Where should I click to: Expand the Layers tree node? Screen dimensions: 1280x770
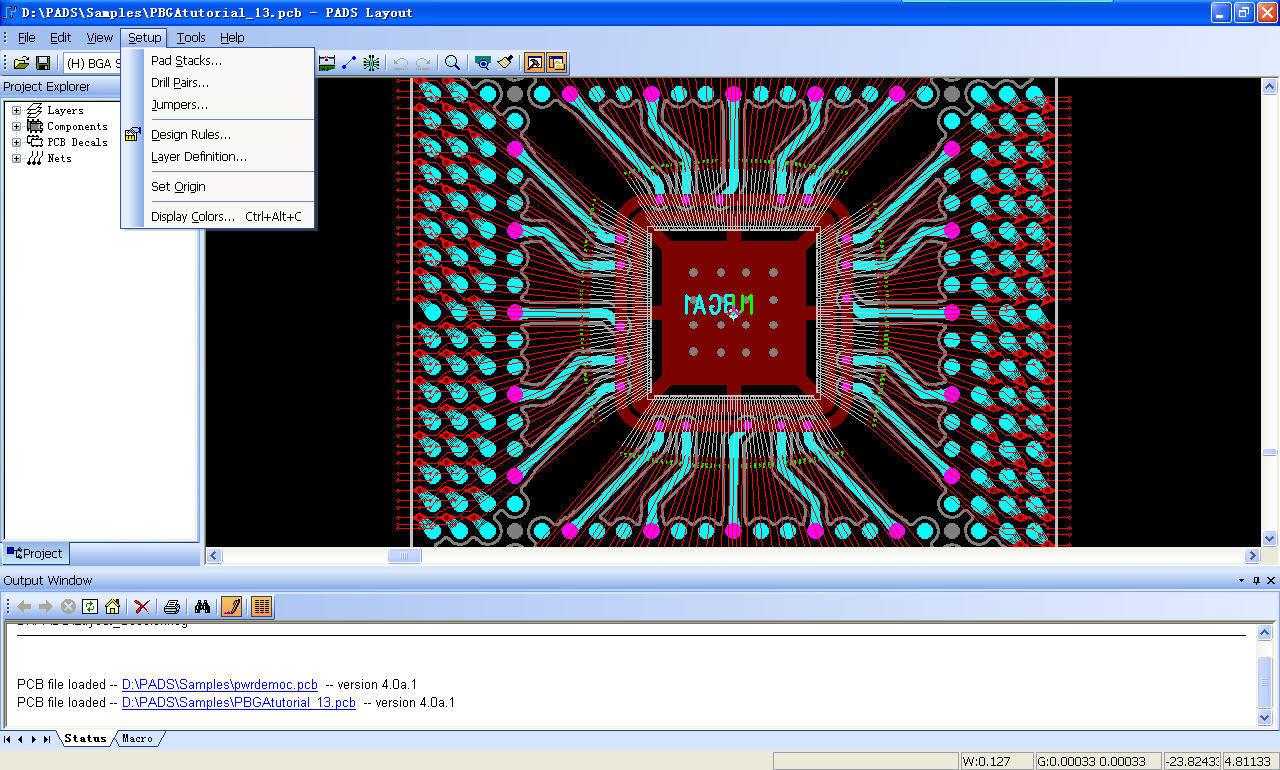pos(16,110)
